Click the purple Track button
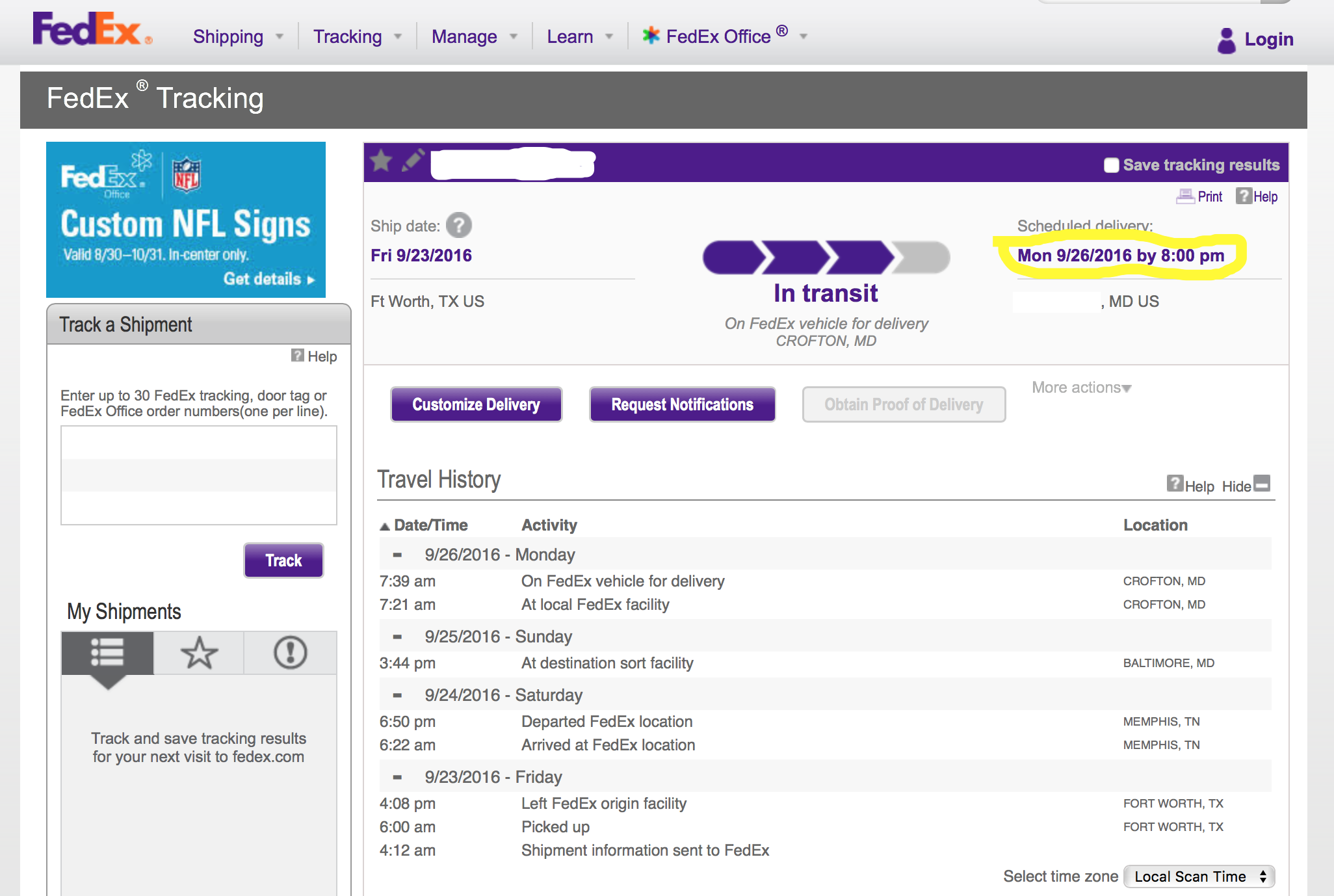 283,560
